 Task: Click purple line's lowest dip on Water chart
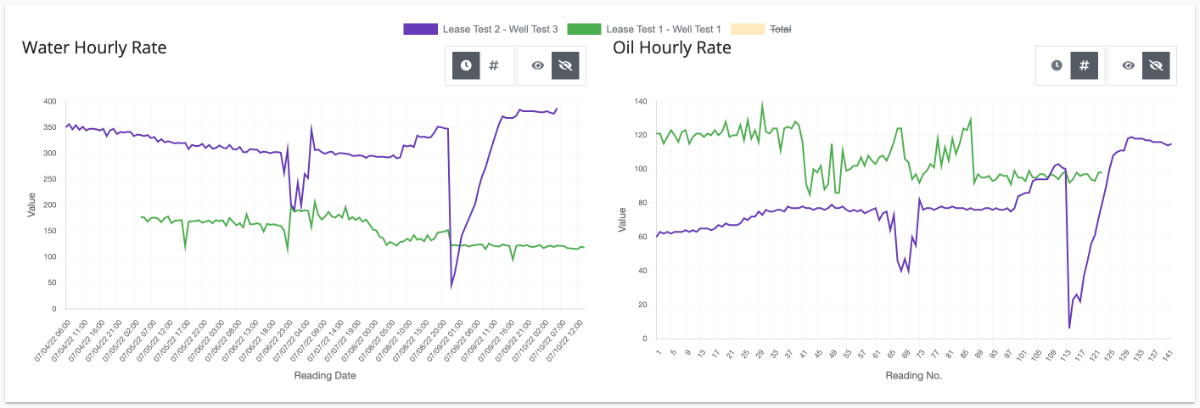[x=451, y=287]
